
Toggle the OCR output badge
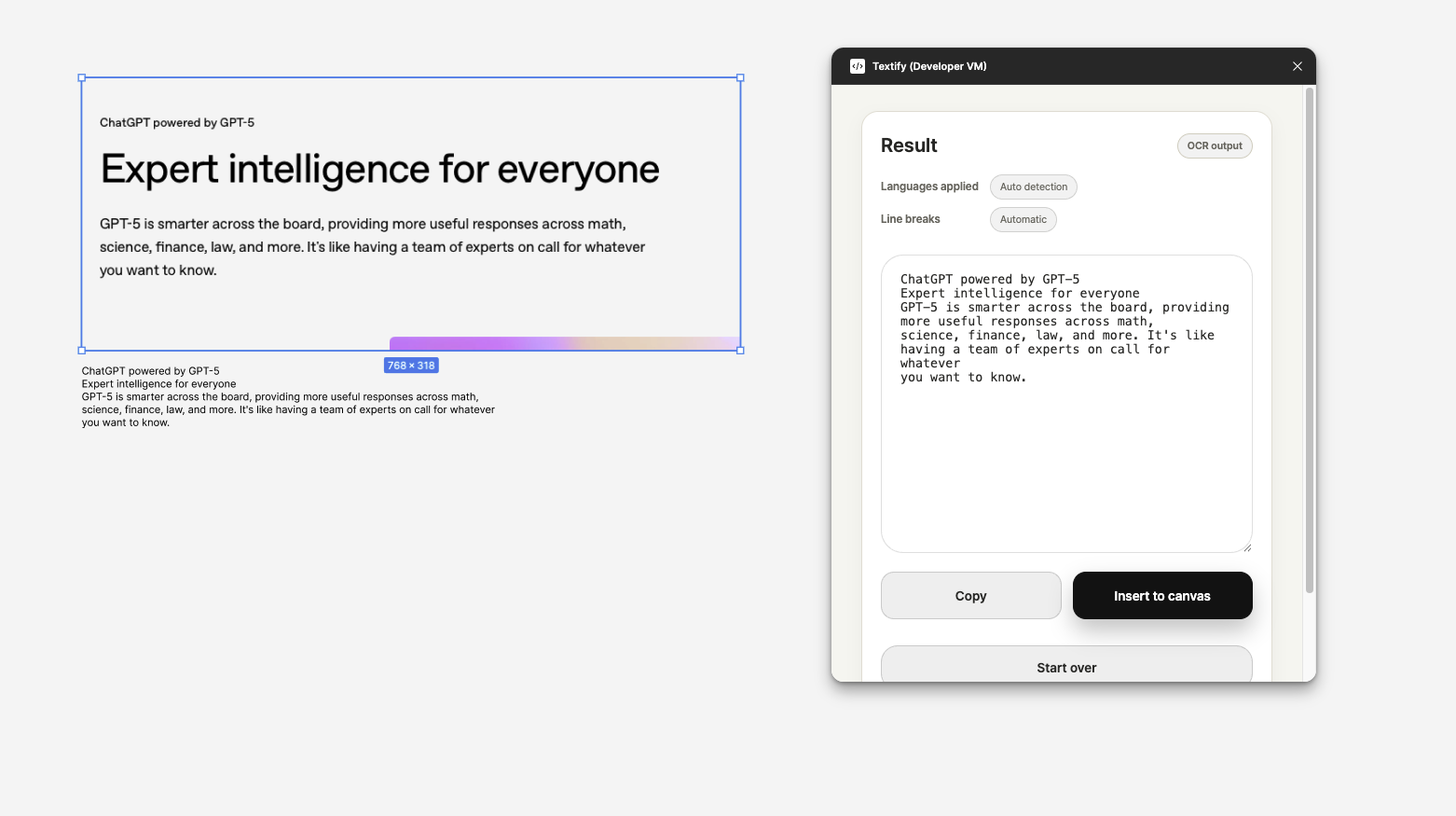tap(1215, 145)
